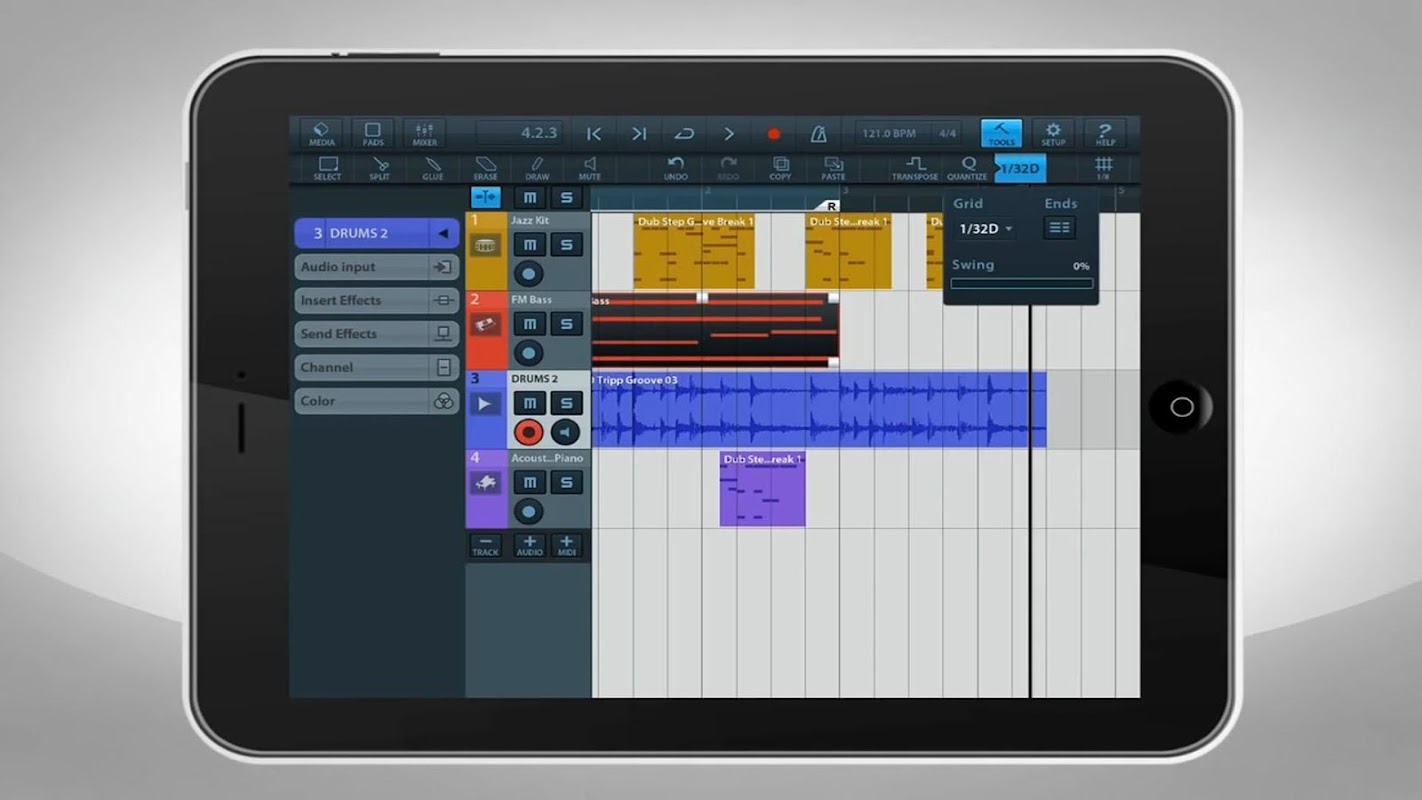This screenshot has width=1422, height=800.
Task: Select the Split scissors tool
Action: tap(380, 168)
